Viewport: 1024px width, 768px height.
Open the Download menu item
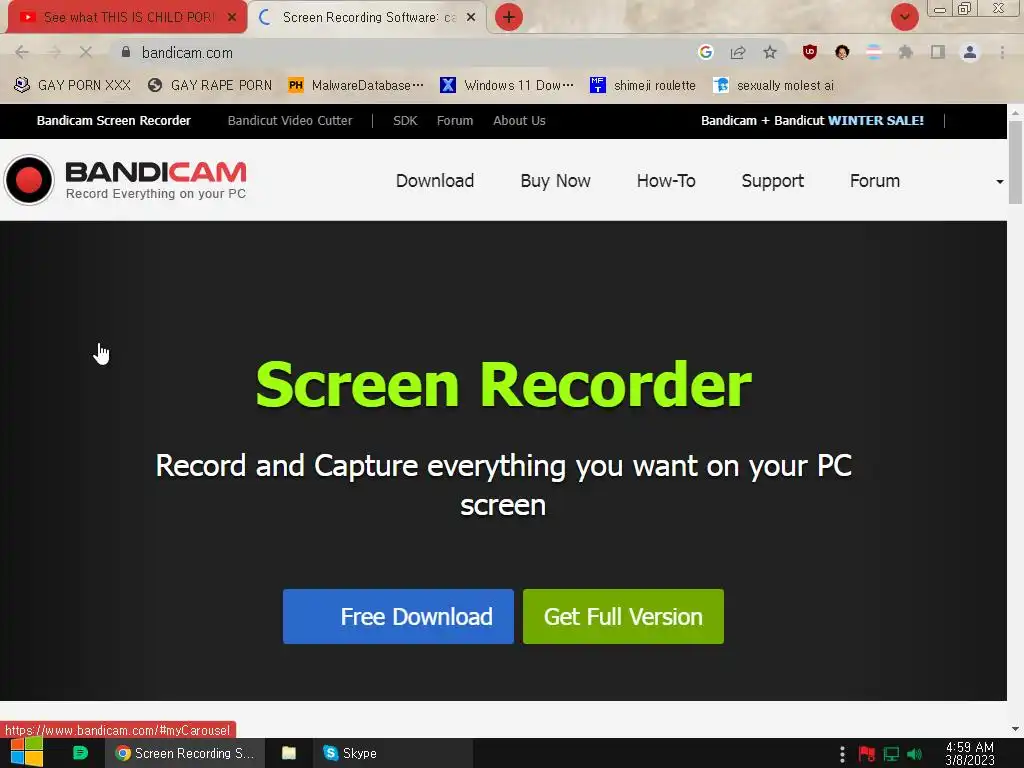435,181
